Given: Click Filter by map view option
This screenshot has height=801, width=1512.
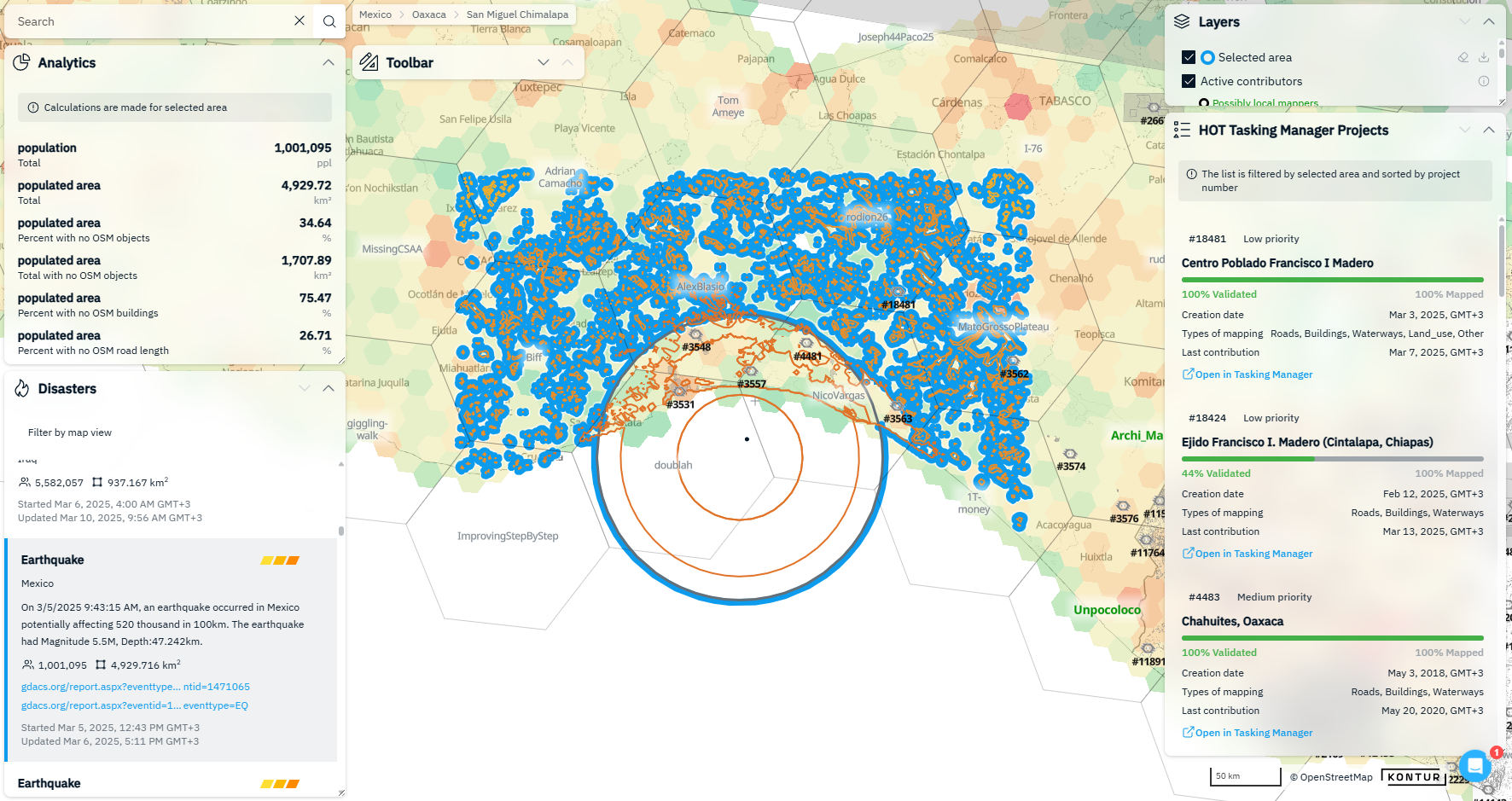Looking at the screenshot, I should tap(70, 432).
